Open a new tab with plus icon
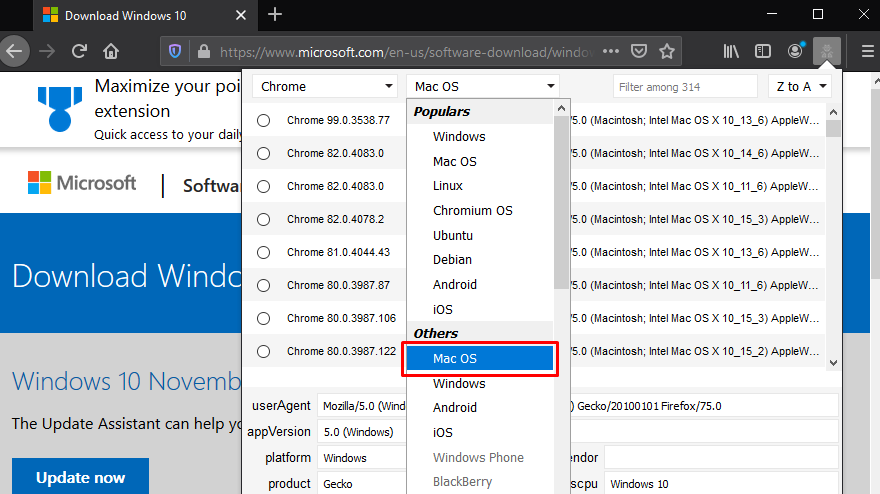Image resolution: width=880 pixels, height=494 pixels. tap(275, 15)
